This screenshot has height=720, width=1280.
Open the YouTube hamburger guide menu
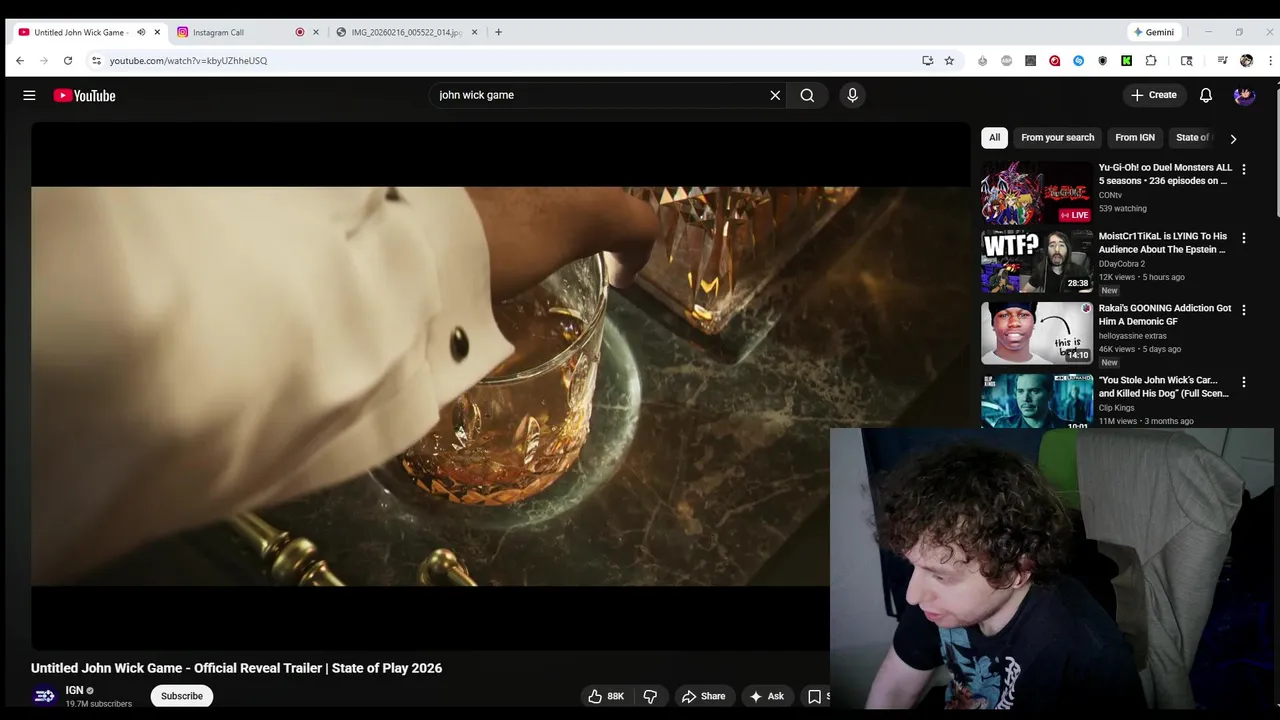29,95
